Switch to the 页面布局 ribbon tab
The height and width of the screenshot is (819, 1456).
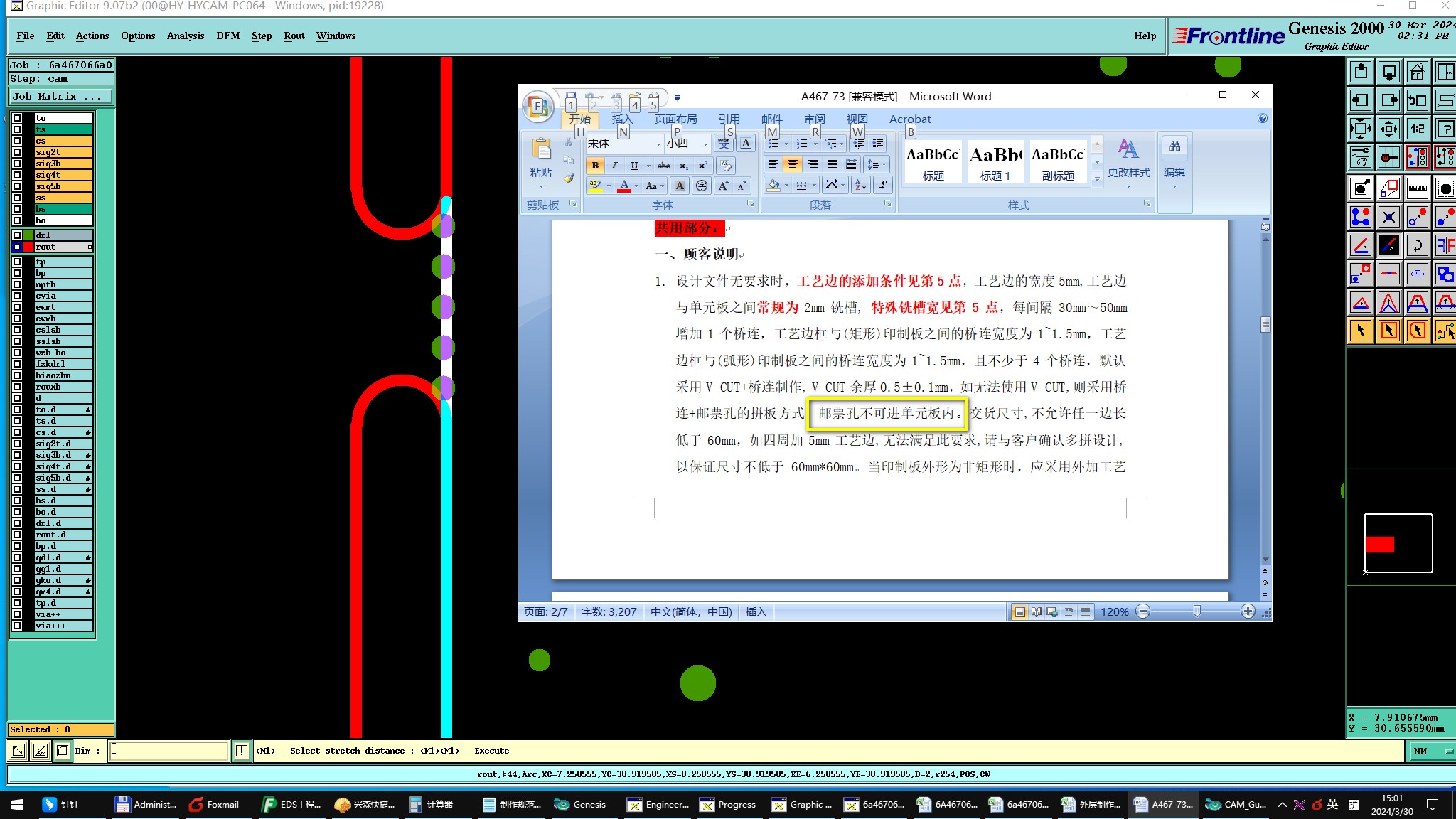click(x=675, y=119)
